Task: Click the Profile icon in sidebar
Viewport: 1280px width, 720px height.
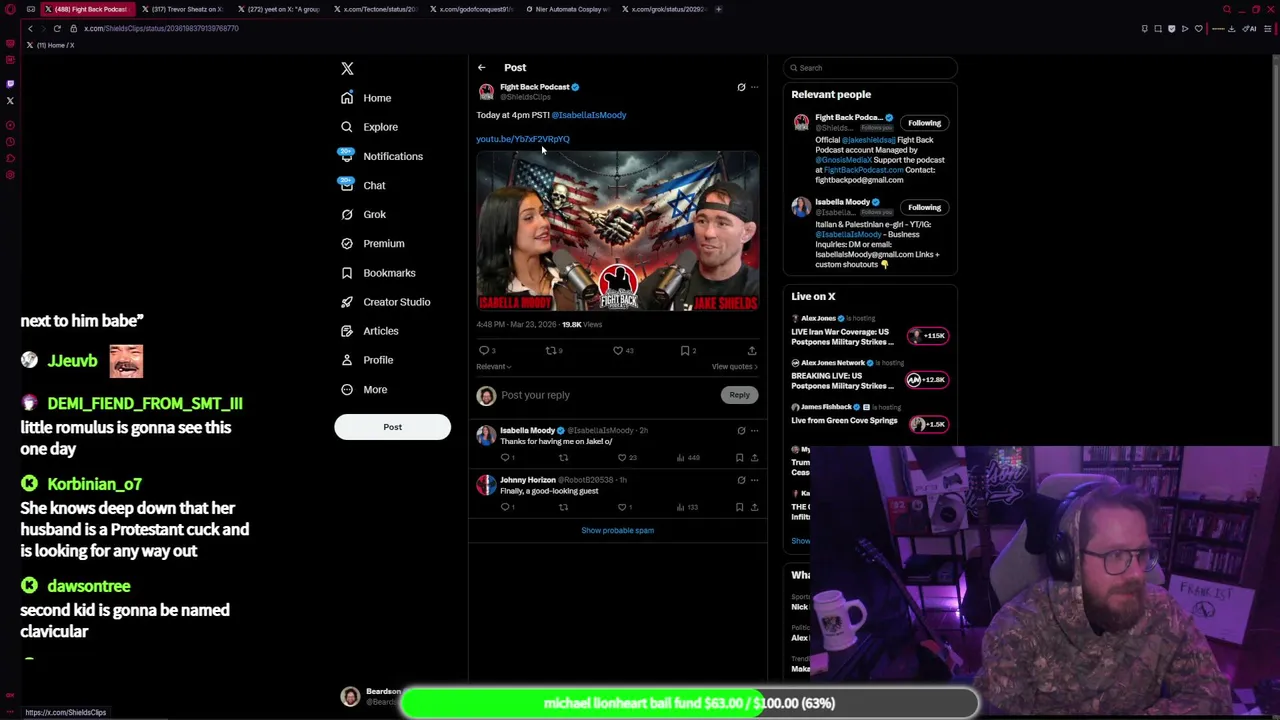Action: pyautogui.click(x=347, y=359)
